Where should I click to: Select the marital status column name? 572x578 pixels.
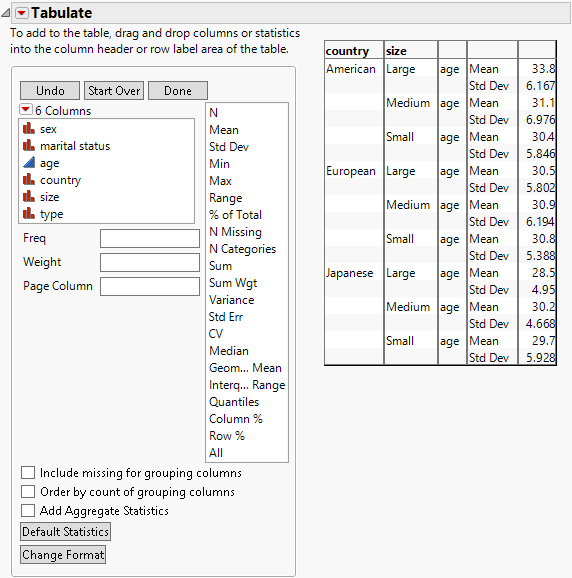coord(75,146)
